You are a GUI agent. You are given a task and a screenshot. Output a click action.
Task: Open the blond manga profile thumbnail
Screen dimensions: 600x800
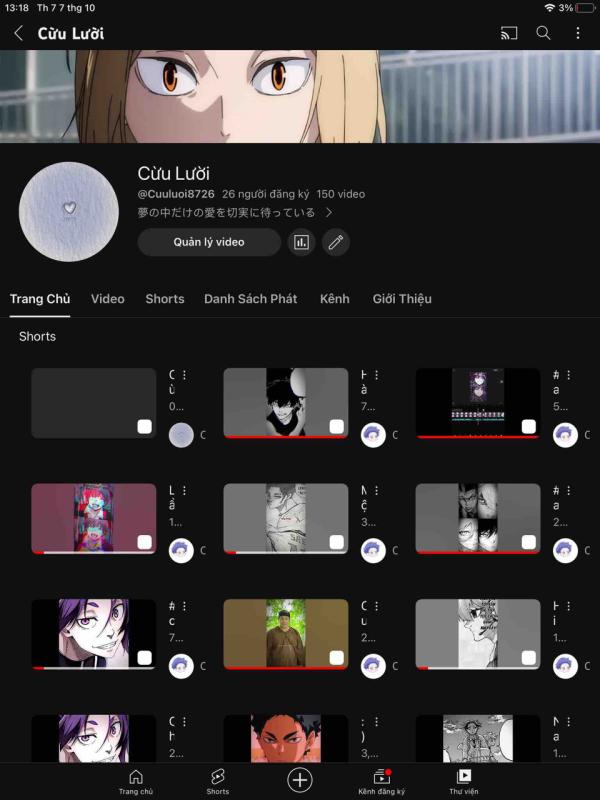(478, 634)
